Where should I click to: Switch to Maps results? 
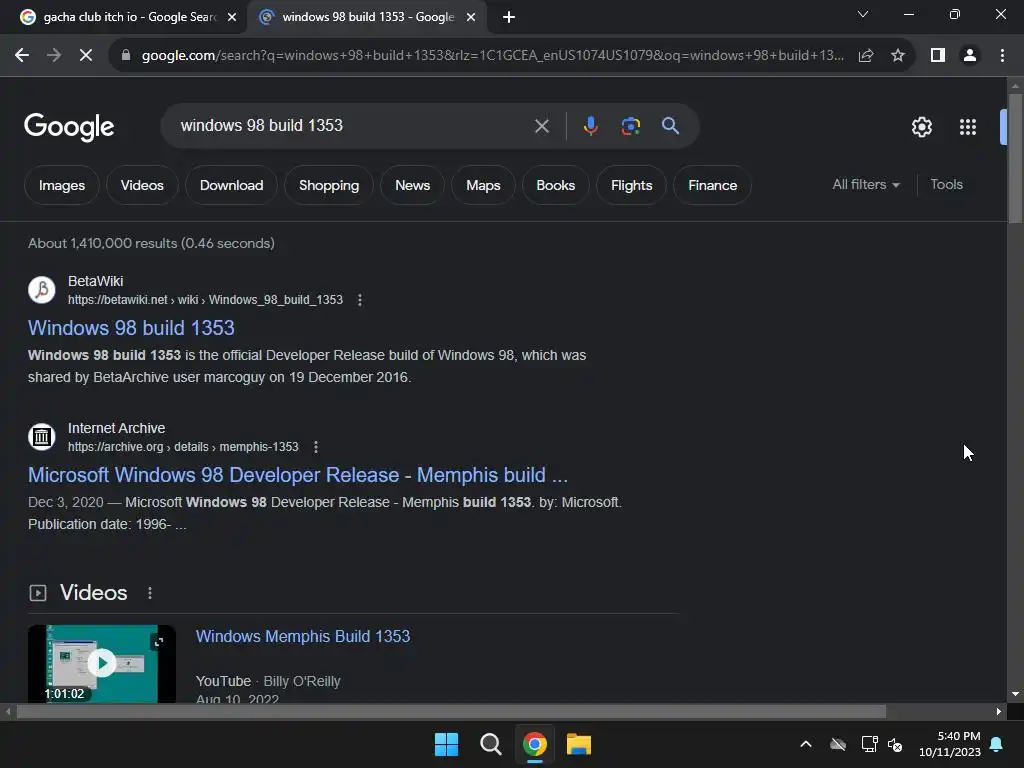pos(483,185)
